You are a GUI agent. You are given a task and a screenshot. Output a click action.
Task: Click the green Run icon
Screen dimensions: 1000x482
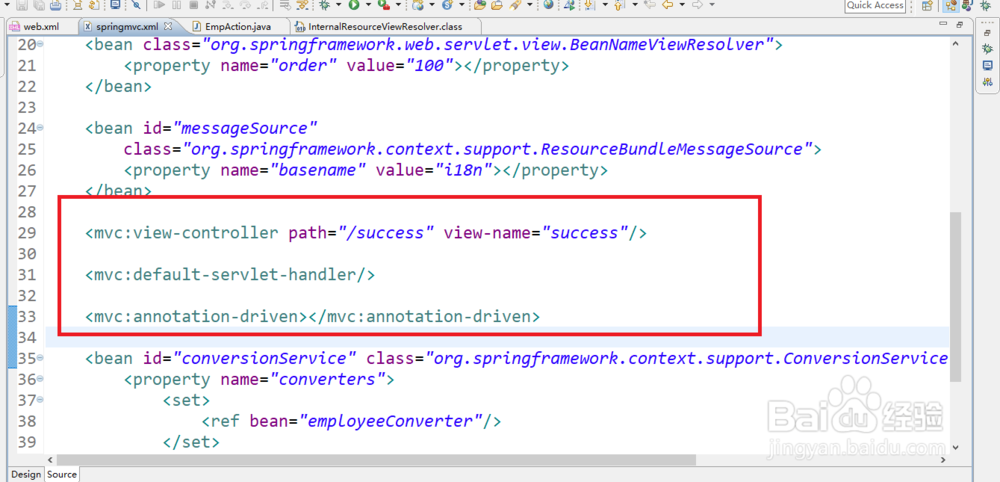click(354, 5)
